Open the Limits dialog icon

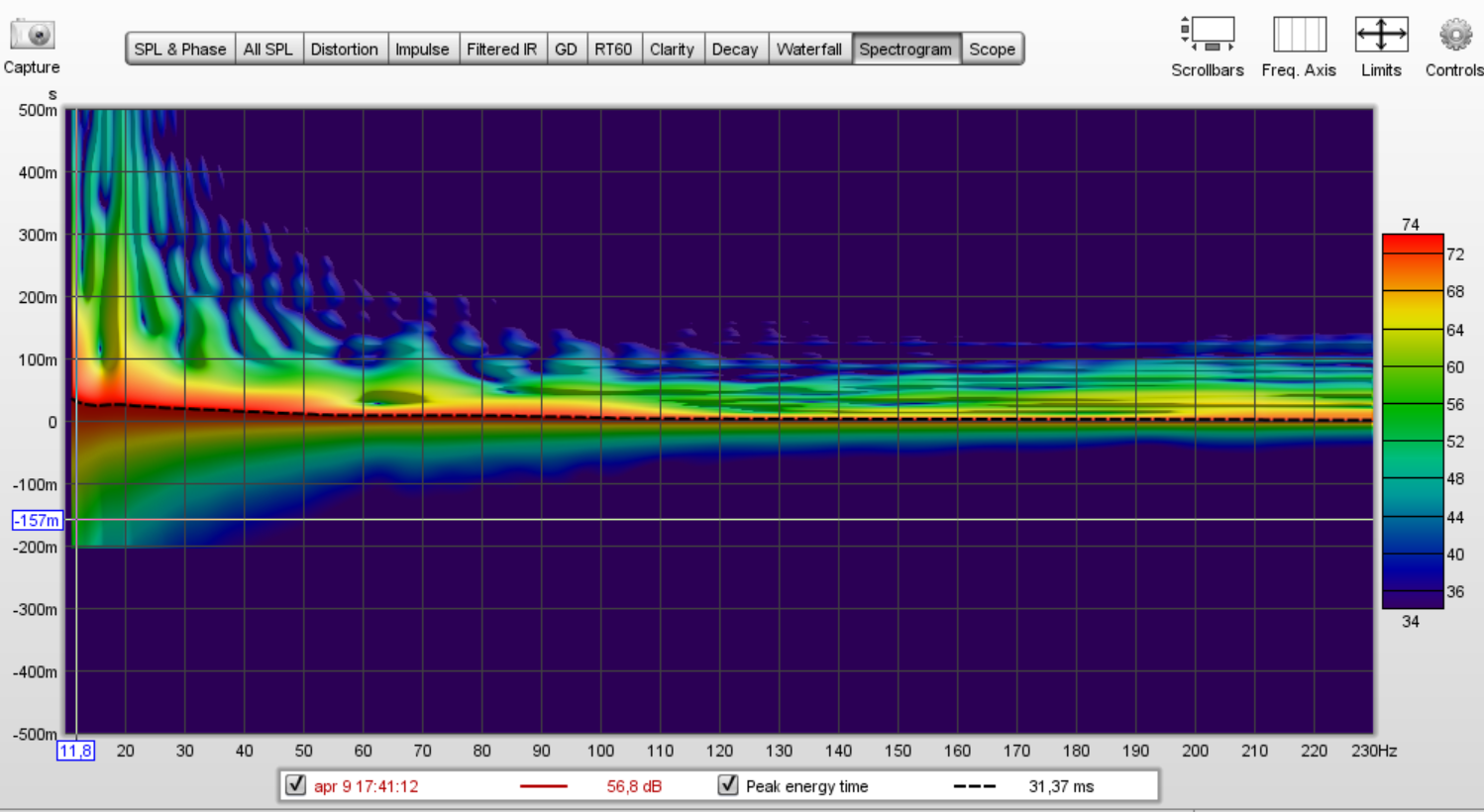coord(1381,35)
